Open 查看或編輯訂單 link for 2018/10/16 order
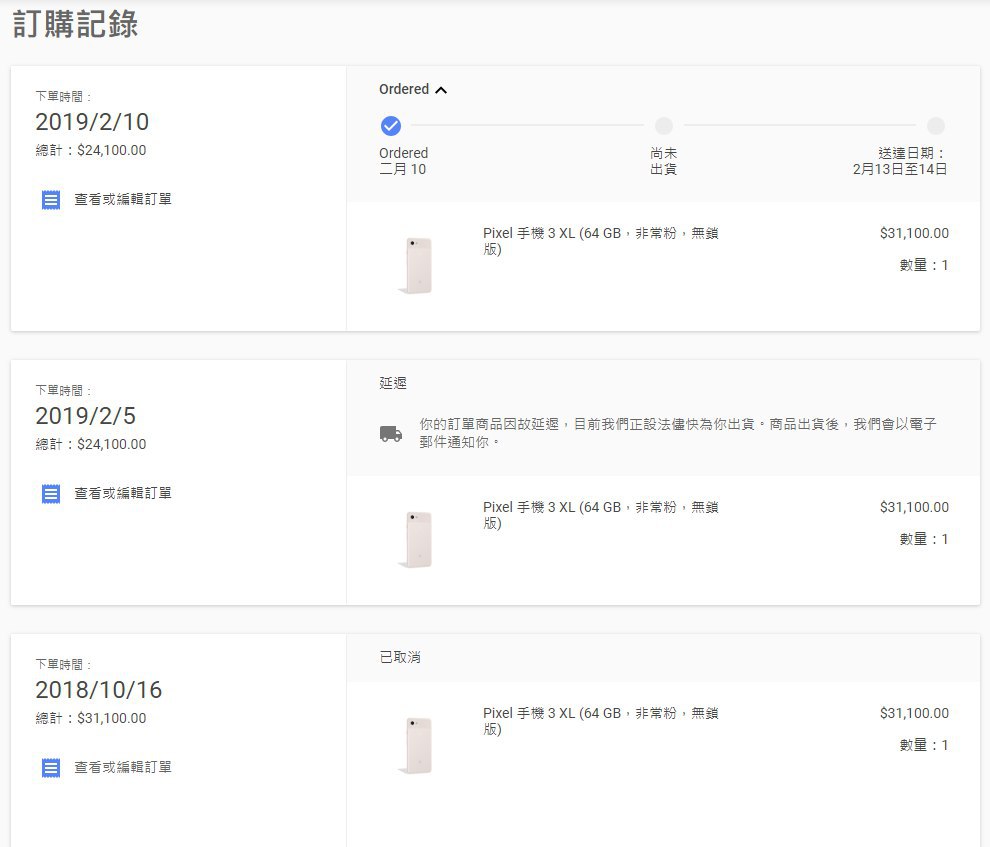 pos(123,767)
